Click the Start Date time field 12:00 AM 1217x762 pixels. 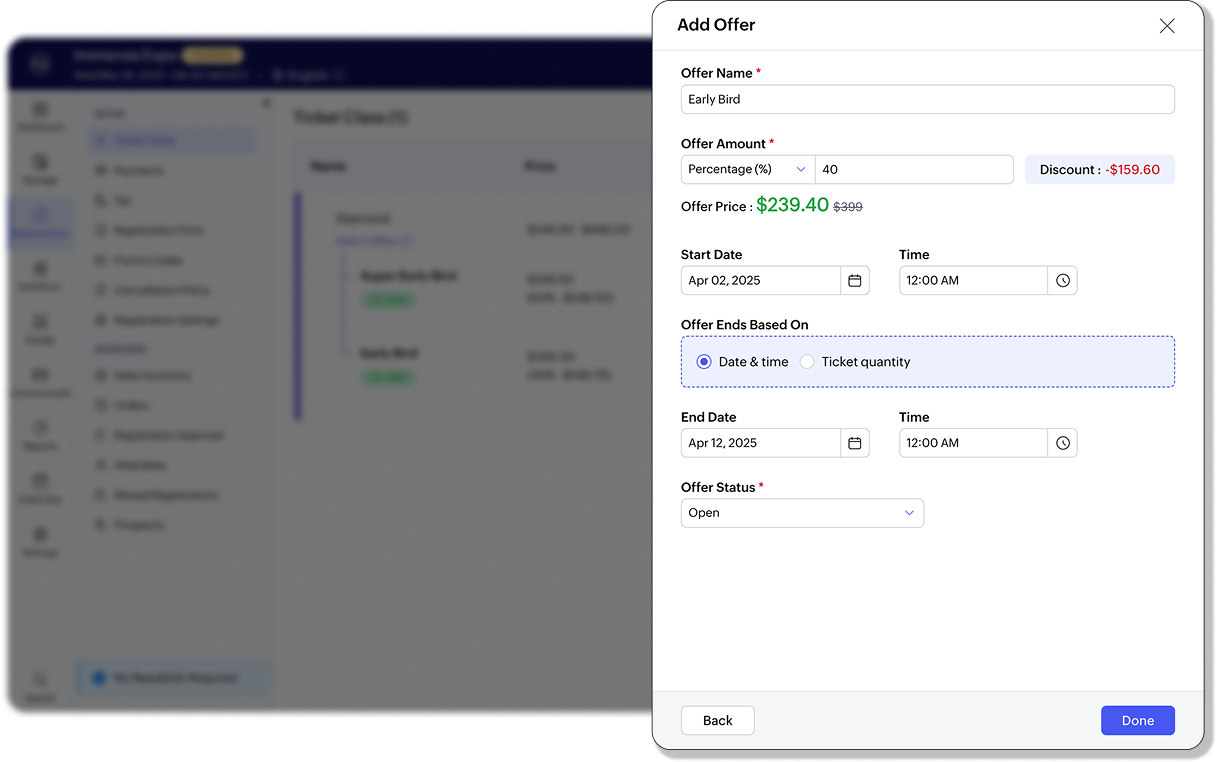click(974, 281)
